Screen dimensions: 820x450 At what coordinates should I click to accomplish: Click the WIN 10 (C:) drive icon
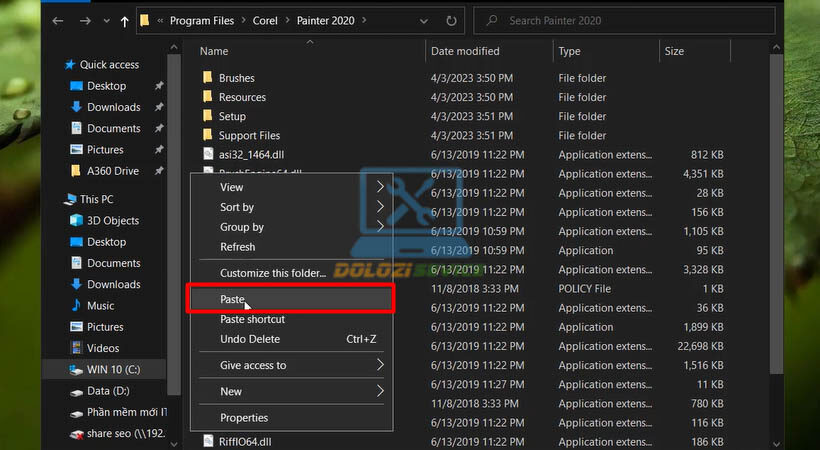tap(76, 370)
